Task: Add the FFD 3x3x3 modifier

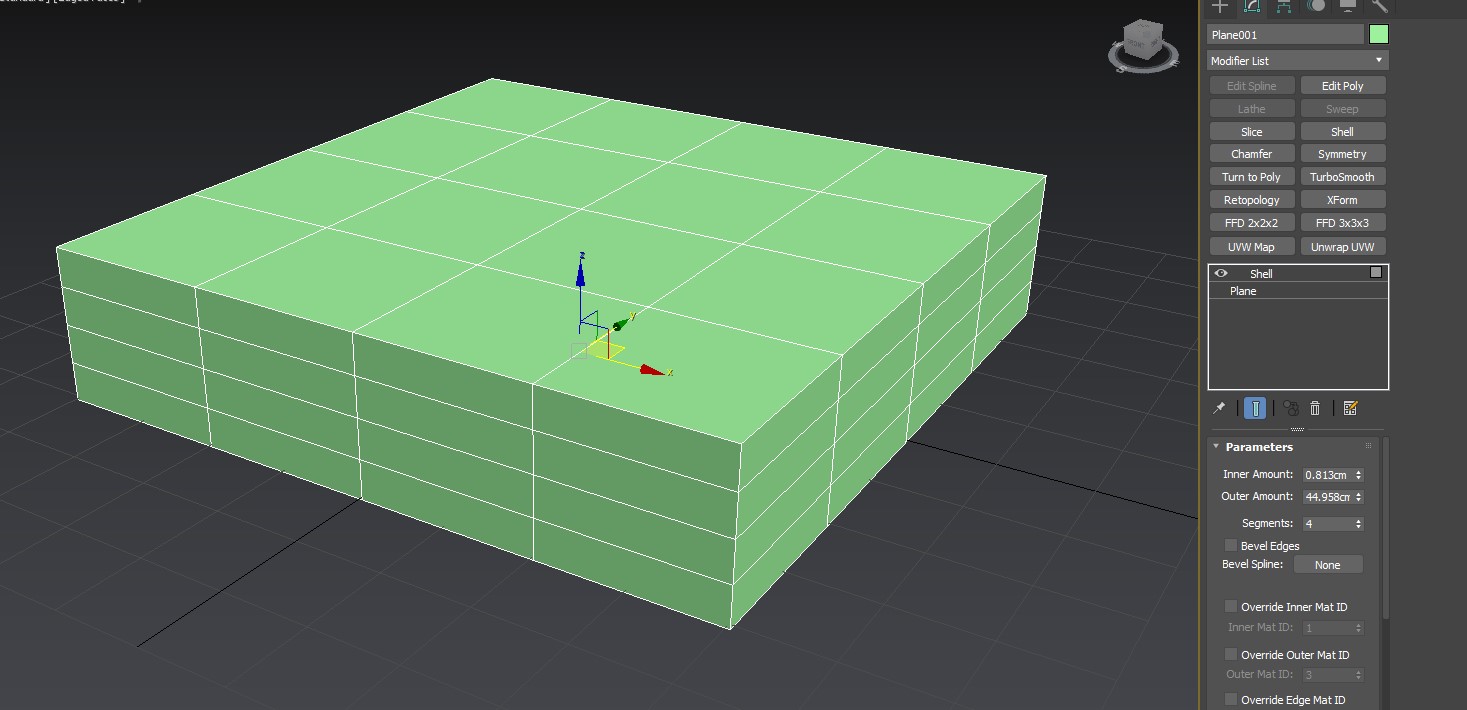Action: [1343, 223]
